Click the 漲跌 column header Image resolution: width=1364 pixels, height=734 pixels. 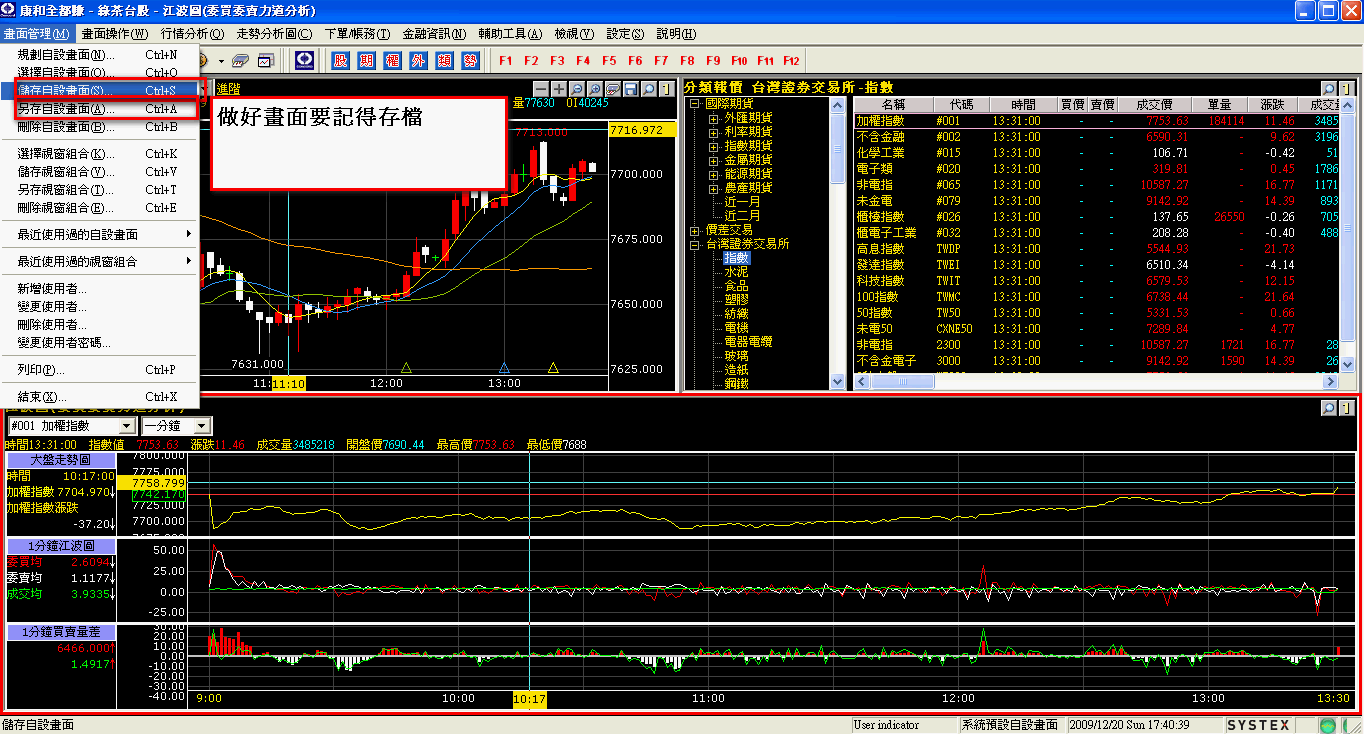click(x=1273, y=105)
